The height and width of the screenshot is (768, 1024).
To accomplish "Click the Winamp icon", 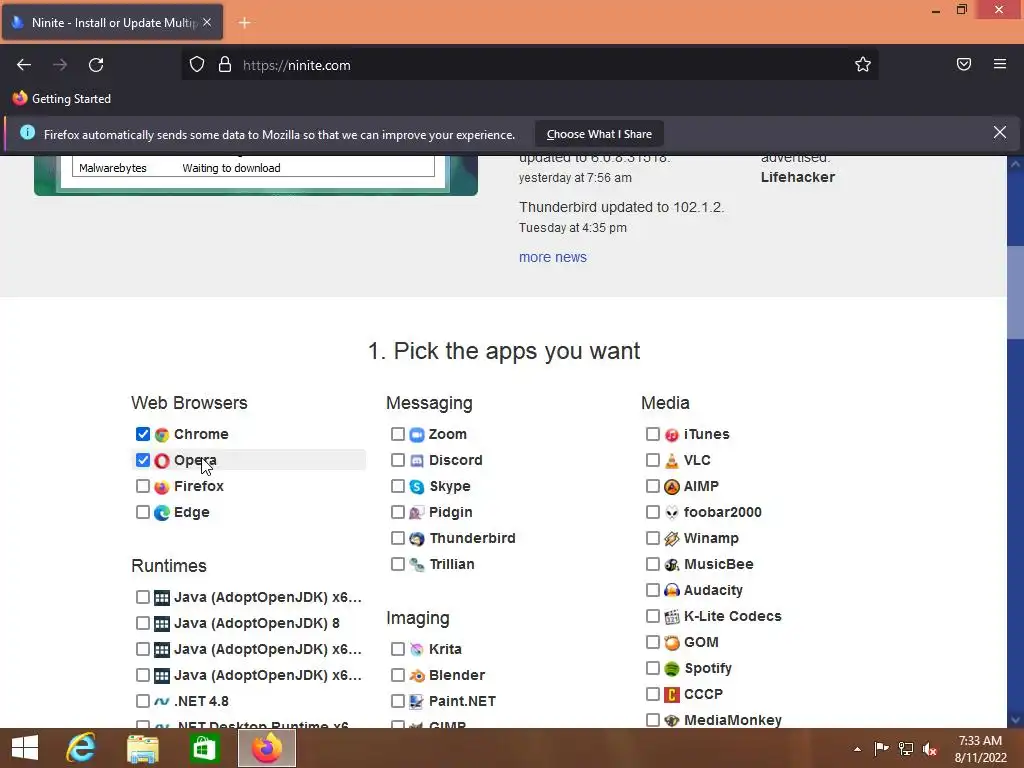I will (671, 539).
